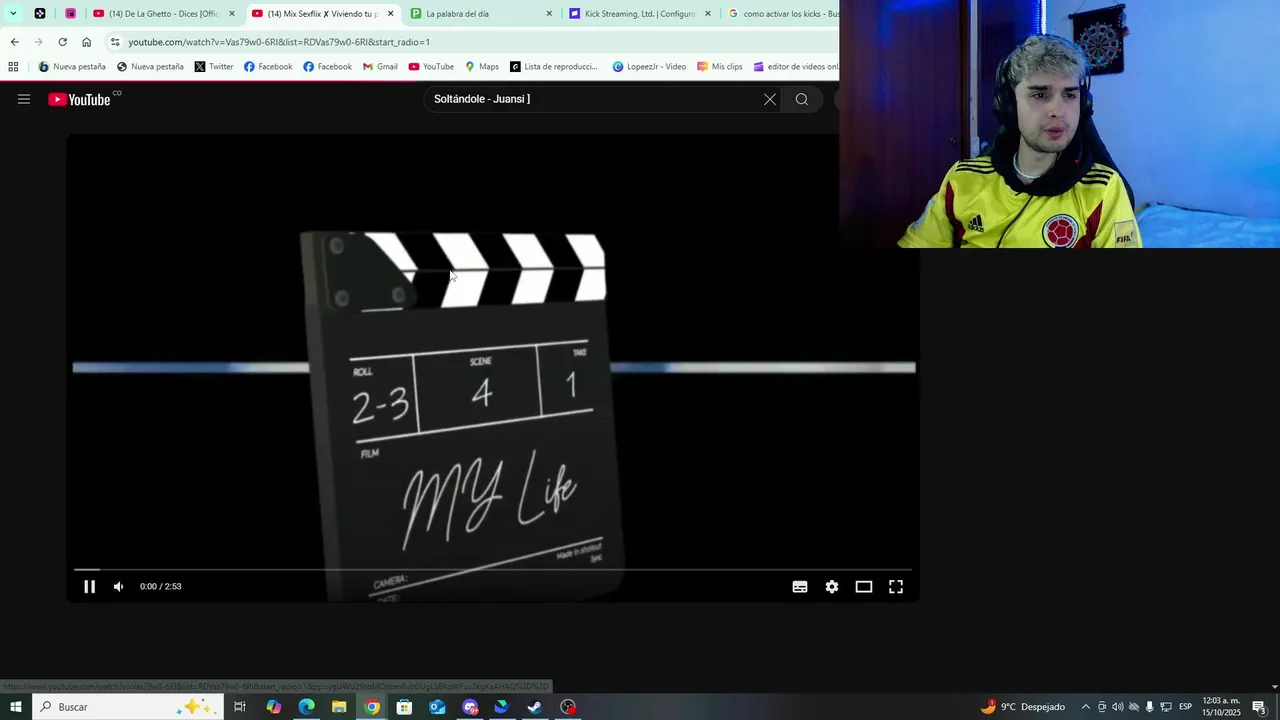1280x720 pixels.
Task: Open the Windows notification center
Action: (x=1259, y=707)
